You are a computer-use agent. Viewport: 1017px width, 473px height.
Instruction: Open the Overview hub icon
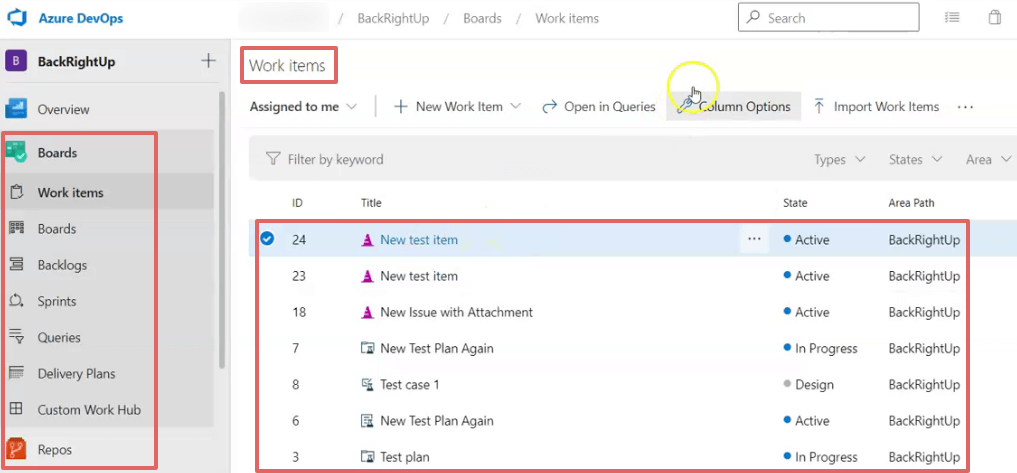pos(16,109)
